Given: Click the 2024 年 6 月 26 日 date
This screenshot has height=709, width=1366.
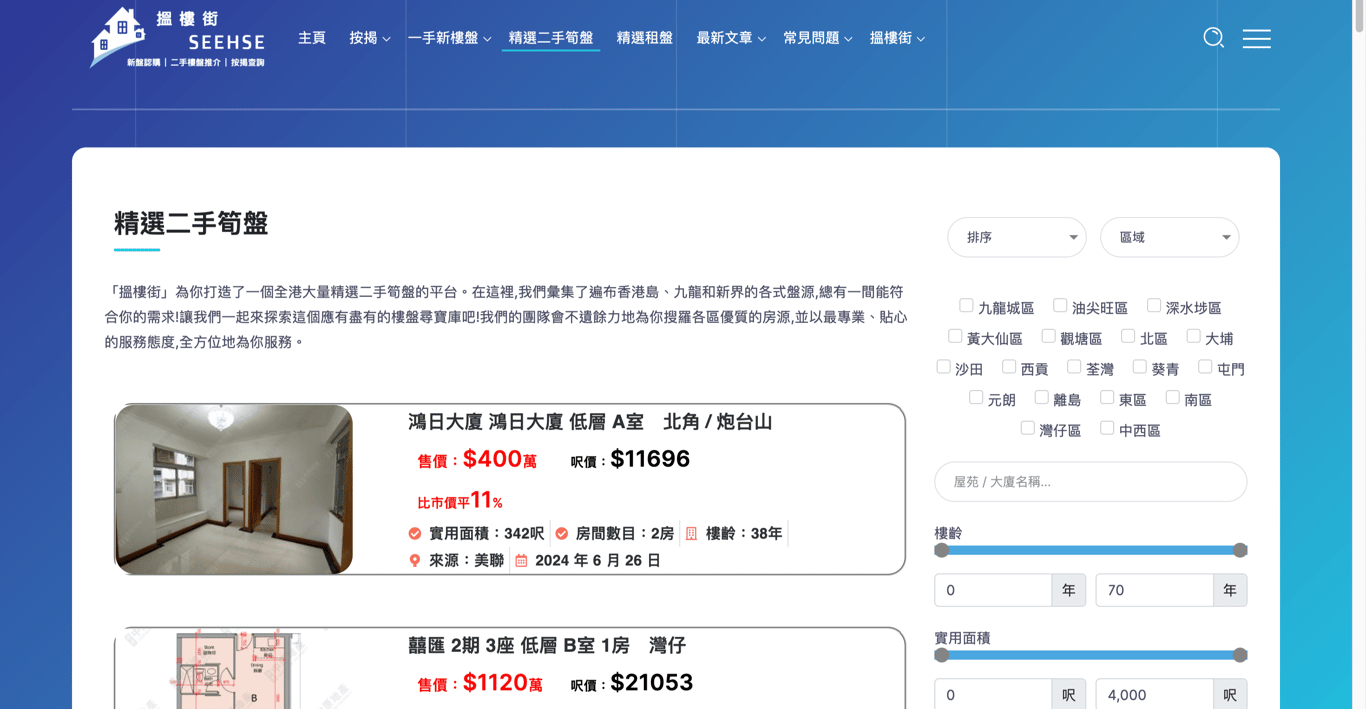Looking at the screenshot, I should pos(598,561).
